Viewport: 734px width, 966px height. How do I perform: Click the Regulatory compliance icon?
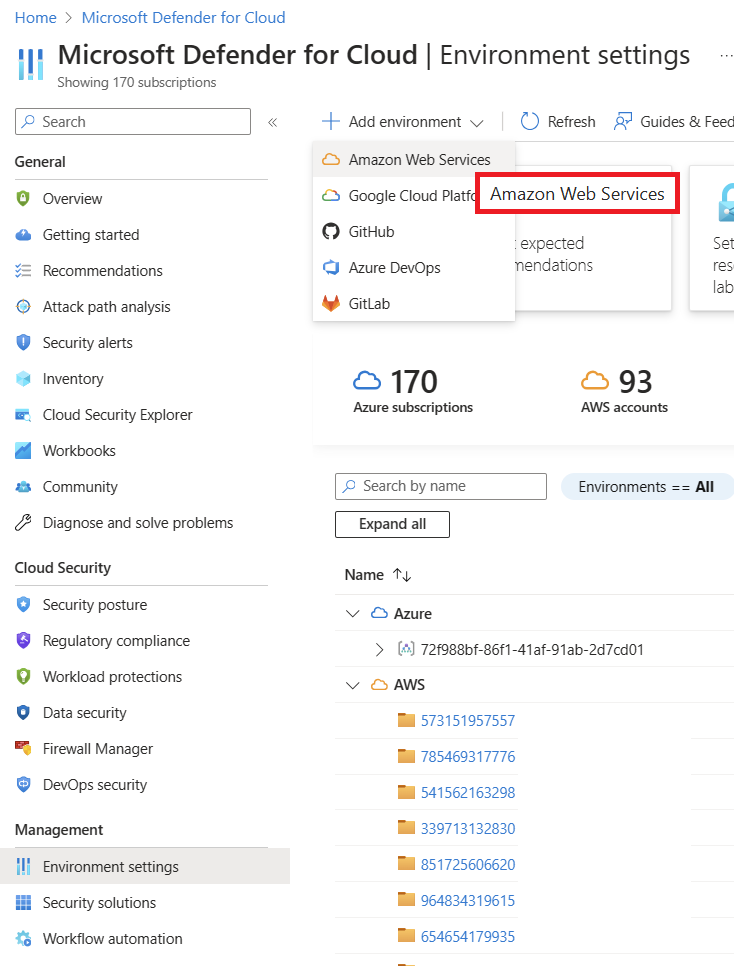click(x=23, y=640)
